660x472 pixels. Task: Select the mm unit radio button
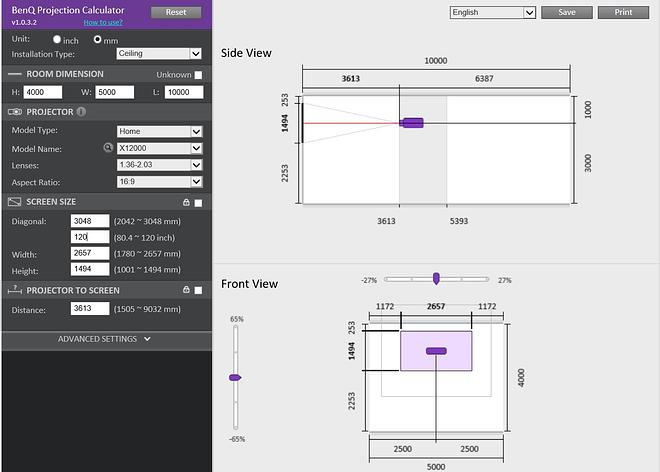[x=98, y=39]
